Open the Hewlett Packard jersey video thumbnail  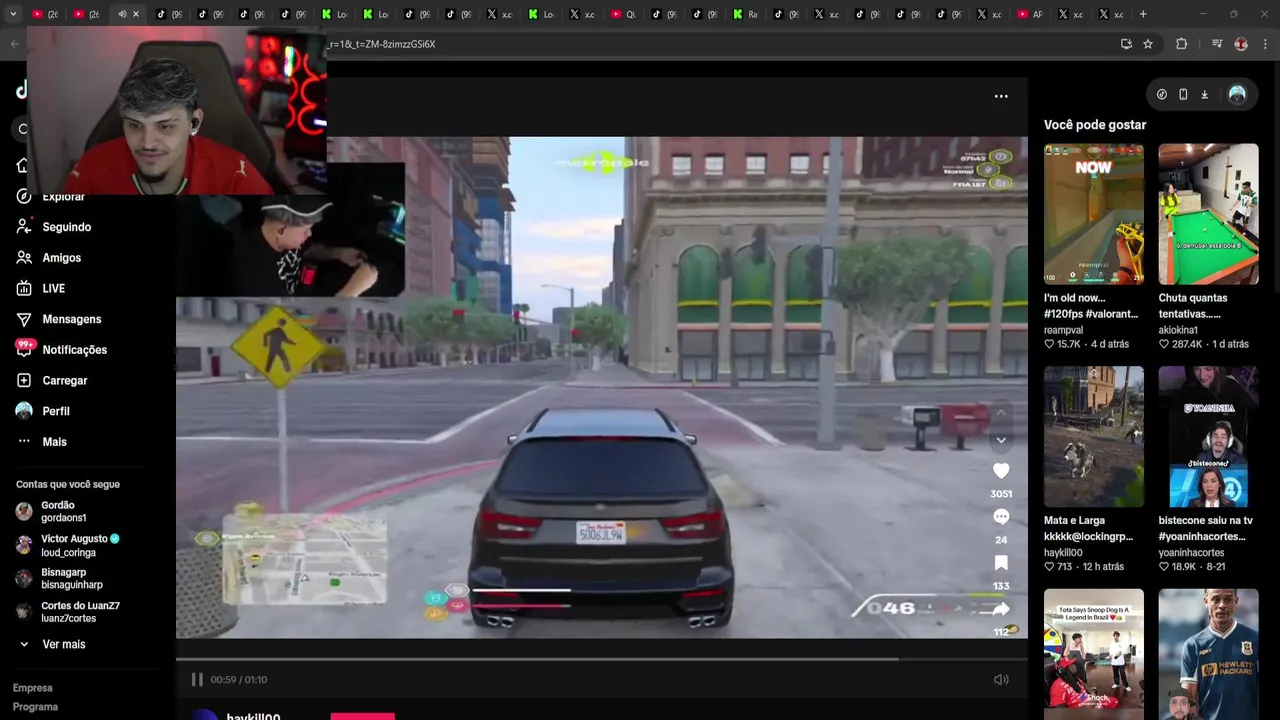coord(1208,654)
